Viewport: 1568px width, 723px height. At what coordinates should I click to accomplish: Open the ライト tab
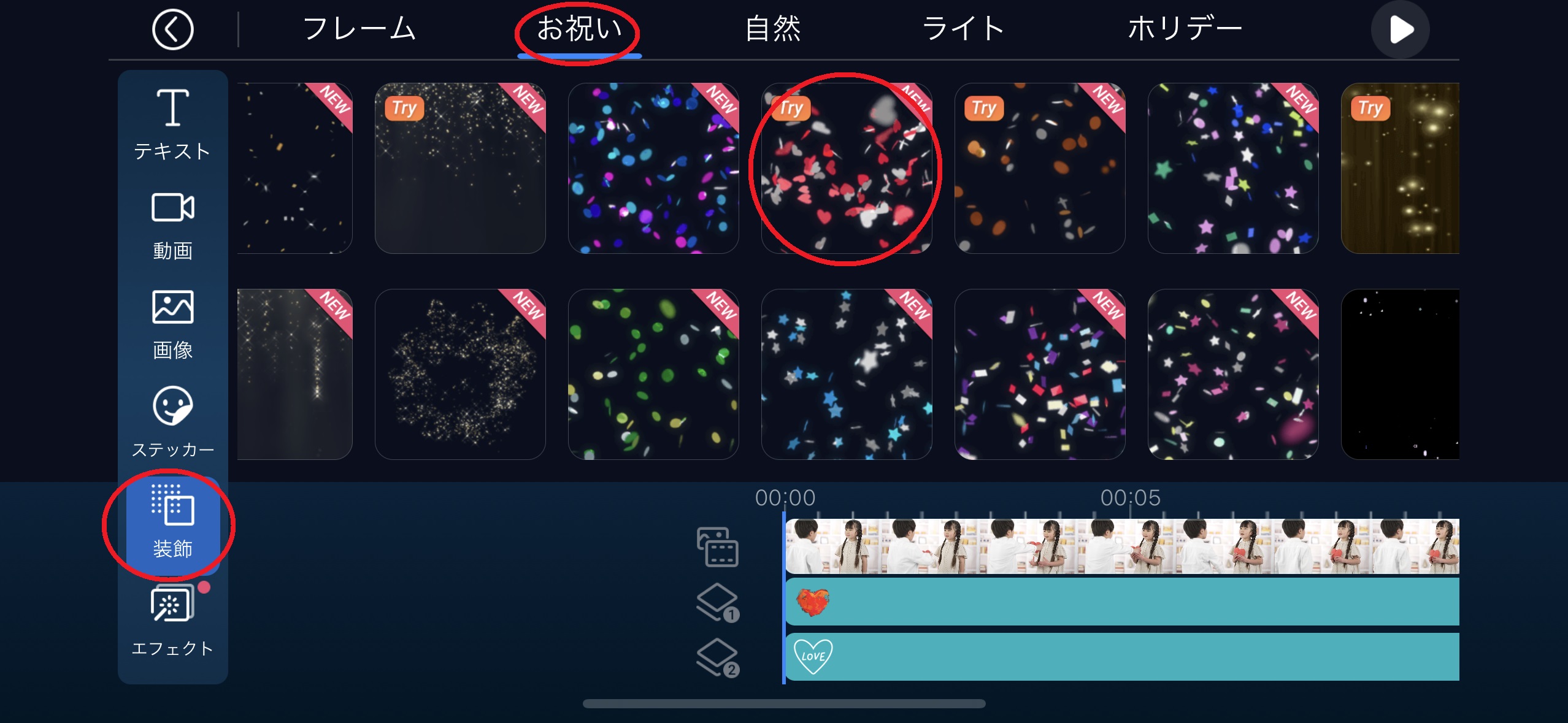[x=963, y=29]
